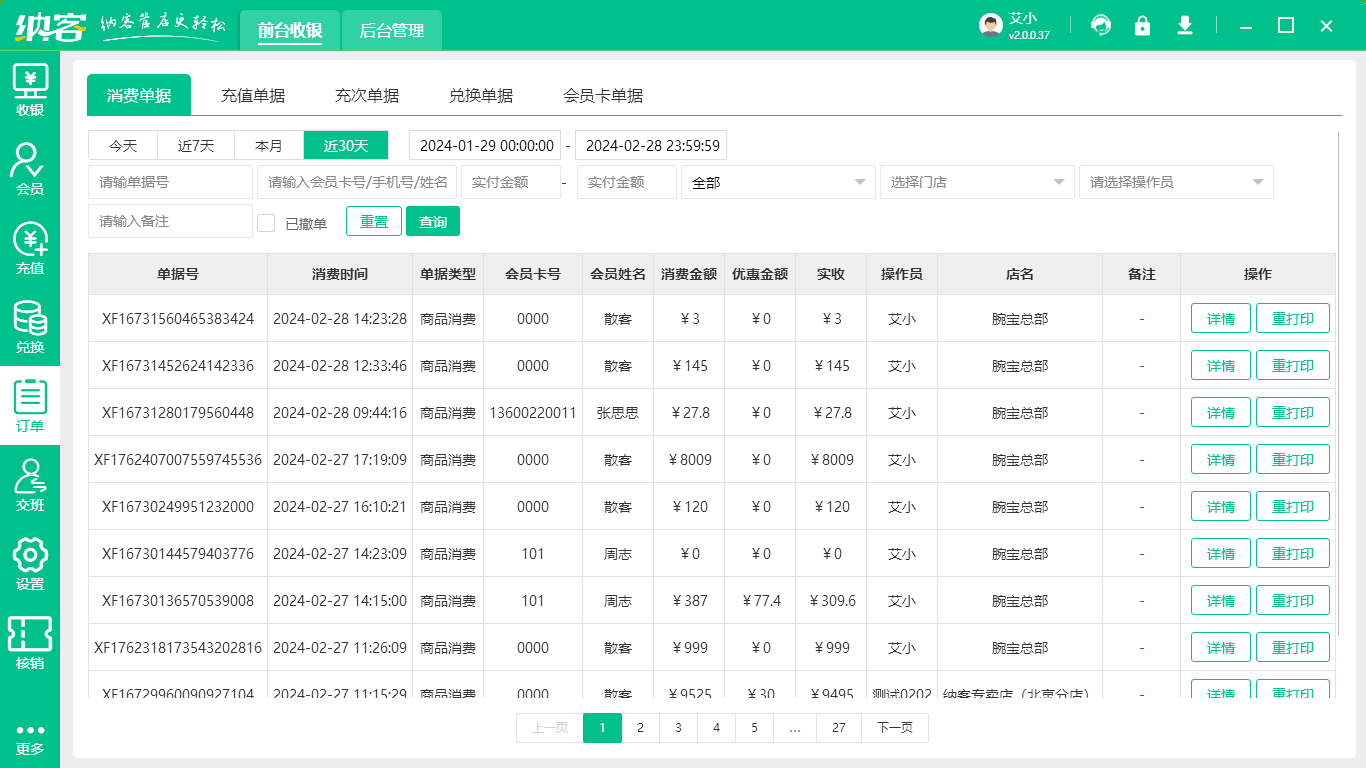1366x768 pixels.
Task: Open the 交班 shift handover sidebar icon
Action: pos(30,485)
